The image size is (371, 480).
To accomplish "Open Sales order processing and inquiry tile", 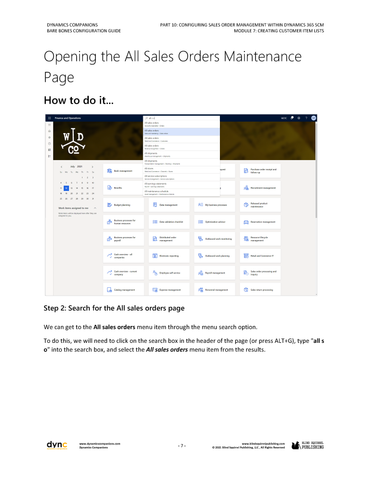I will pyautogui.click(x=260, y=273).
